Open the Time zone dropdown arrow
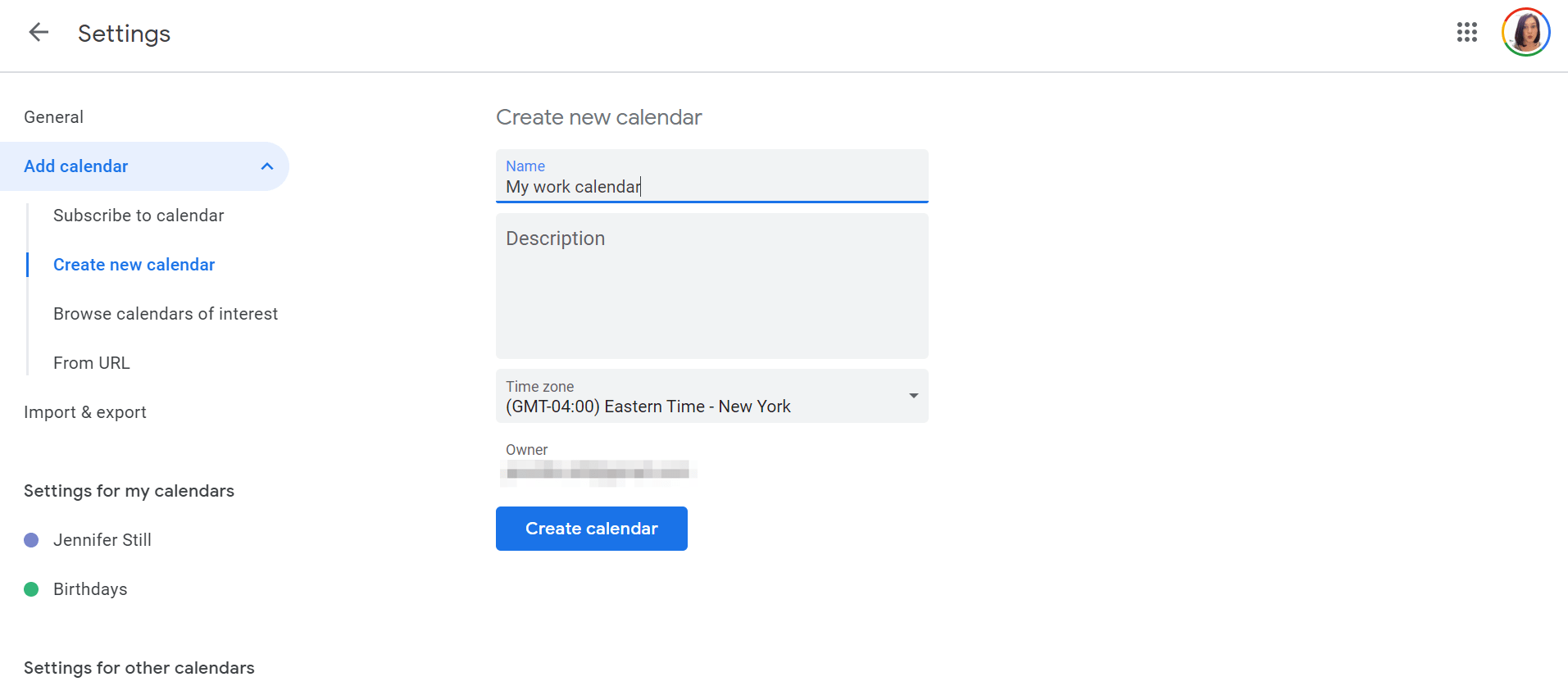1568x695 pixels. [x=913, y=396]
